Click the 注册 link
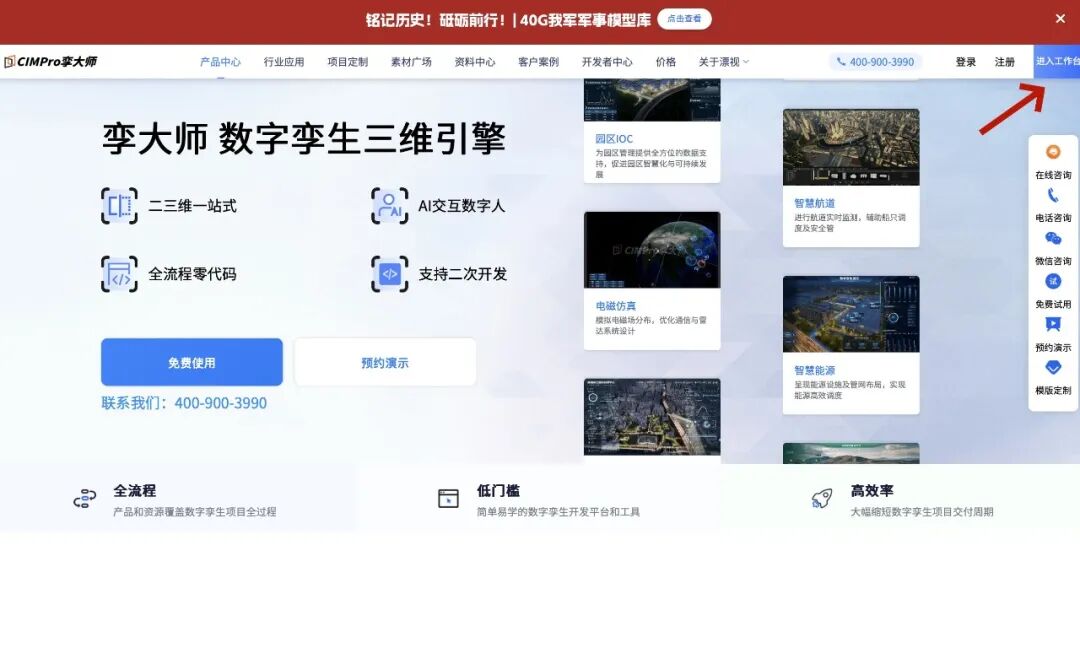The width and height of the screenshot is (1080, 648). (1004, 62)
